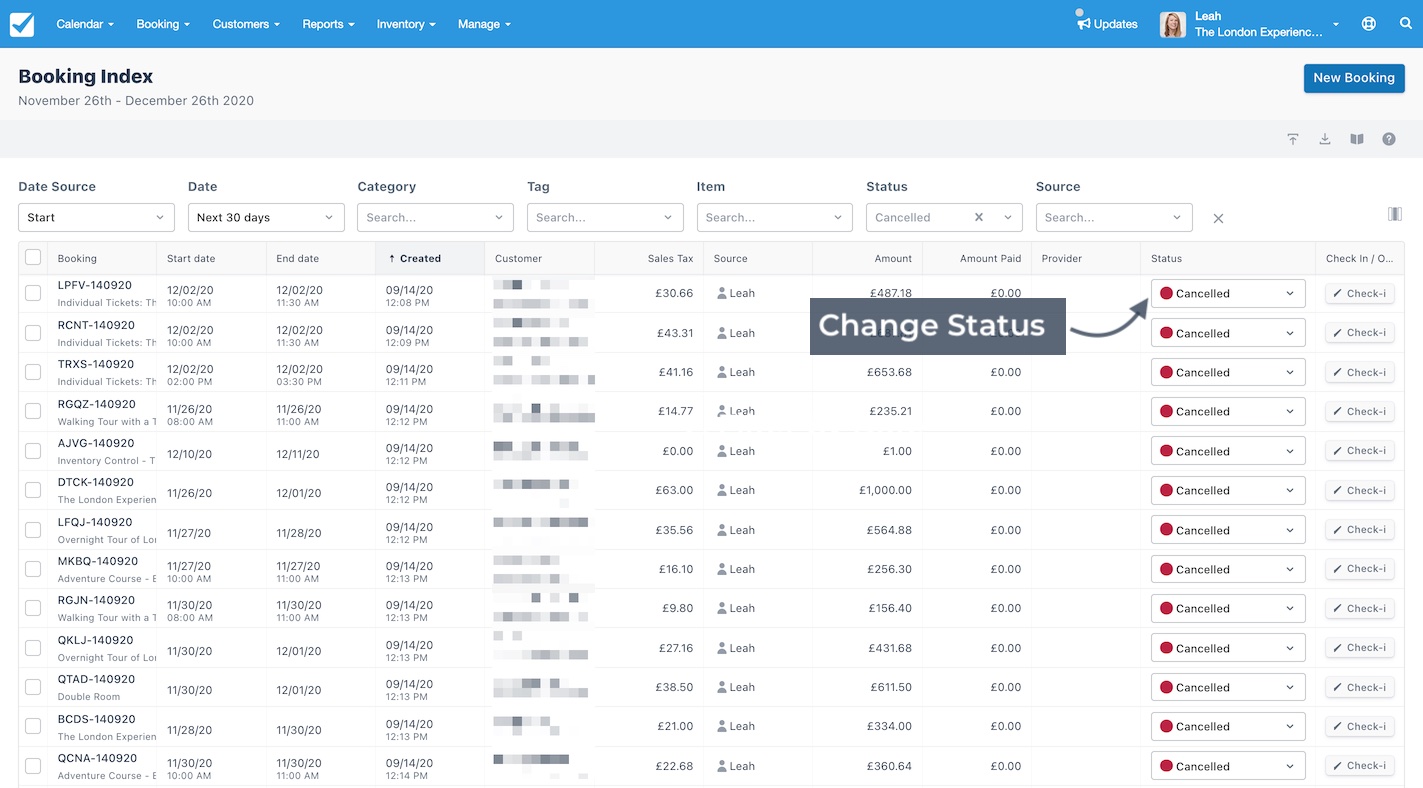
Task: Change status dropdown for TRXS-140920
Action: click(1228, 372)
